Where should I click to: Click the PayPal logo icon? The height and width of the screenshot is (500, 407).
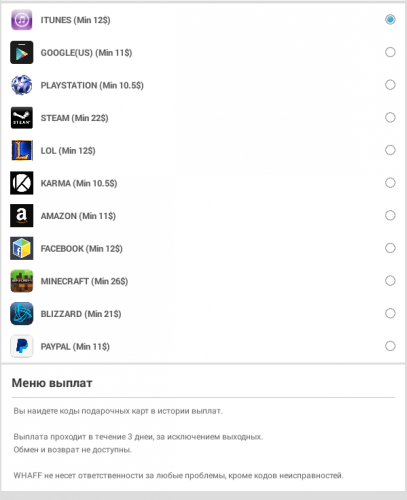pyautogui.click(x=22, y=346)
